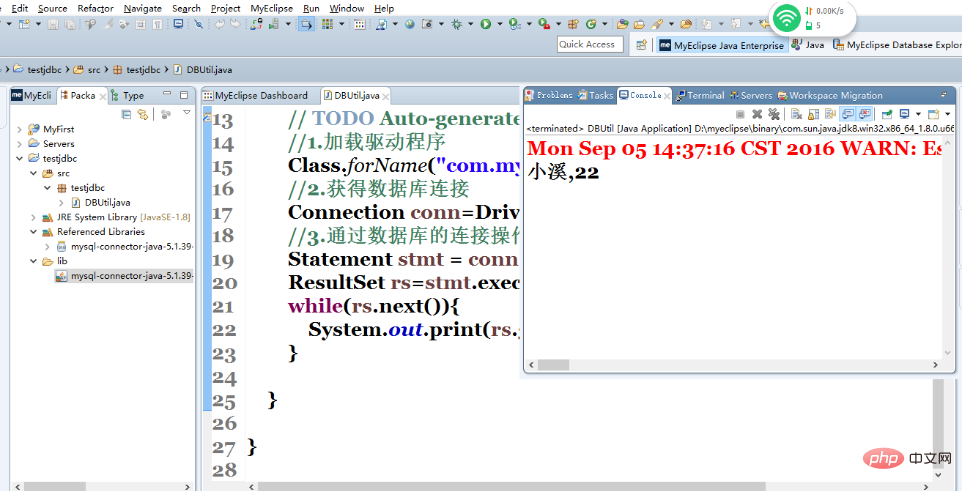Toggle Show Console on standard output change
Image resolution: width=962 pixels, height=491 pixels.
click(848, 114)
